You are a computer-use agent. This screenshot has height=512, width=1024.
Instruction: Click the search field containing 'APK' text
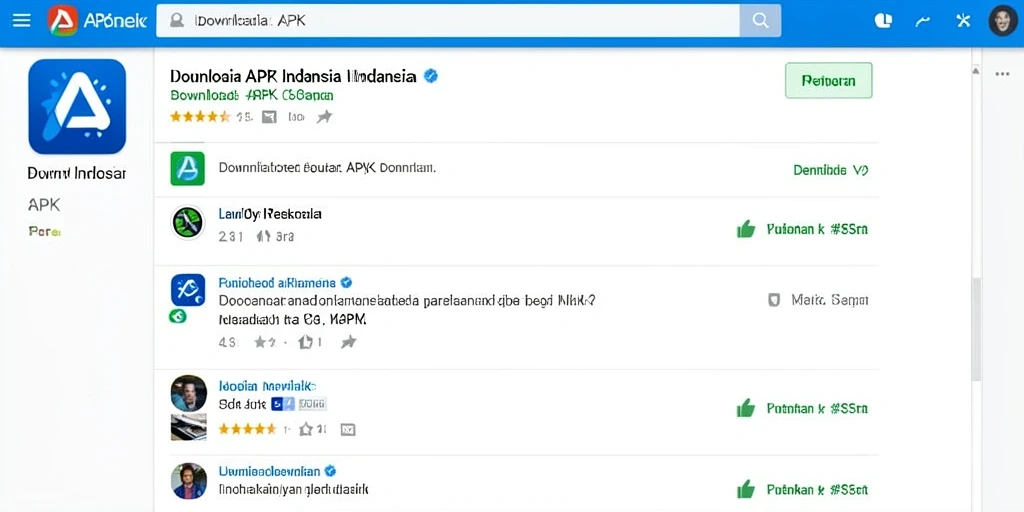pos(448,20)
